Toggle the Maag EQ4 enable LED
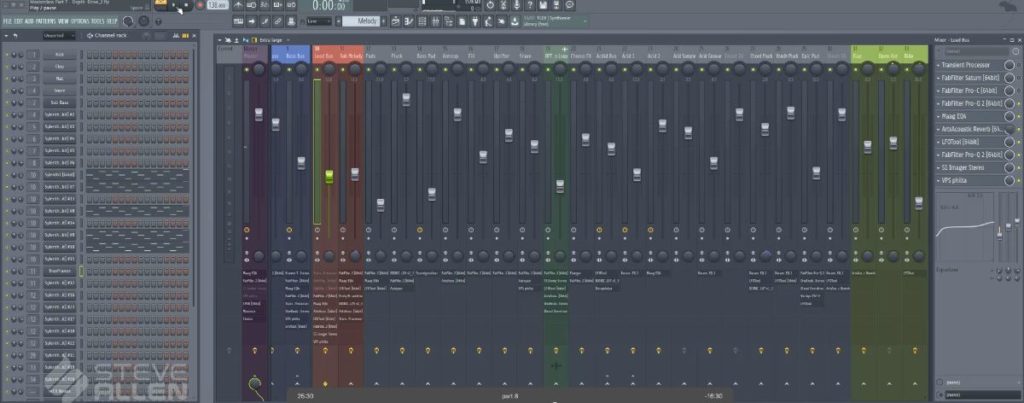 pyautogui.click(x=1019, y=116)
